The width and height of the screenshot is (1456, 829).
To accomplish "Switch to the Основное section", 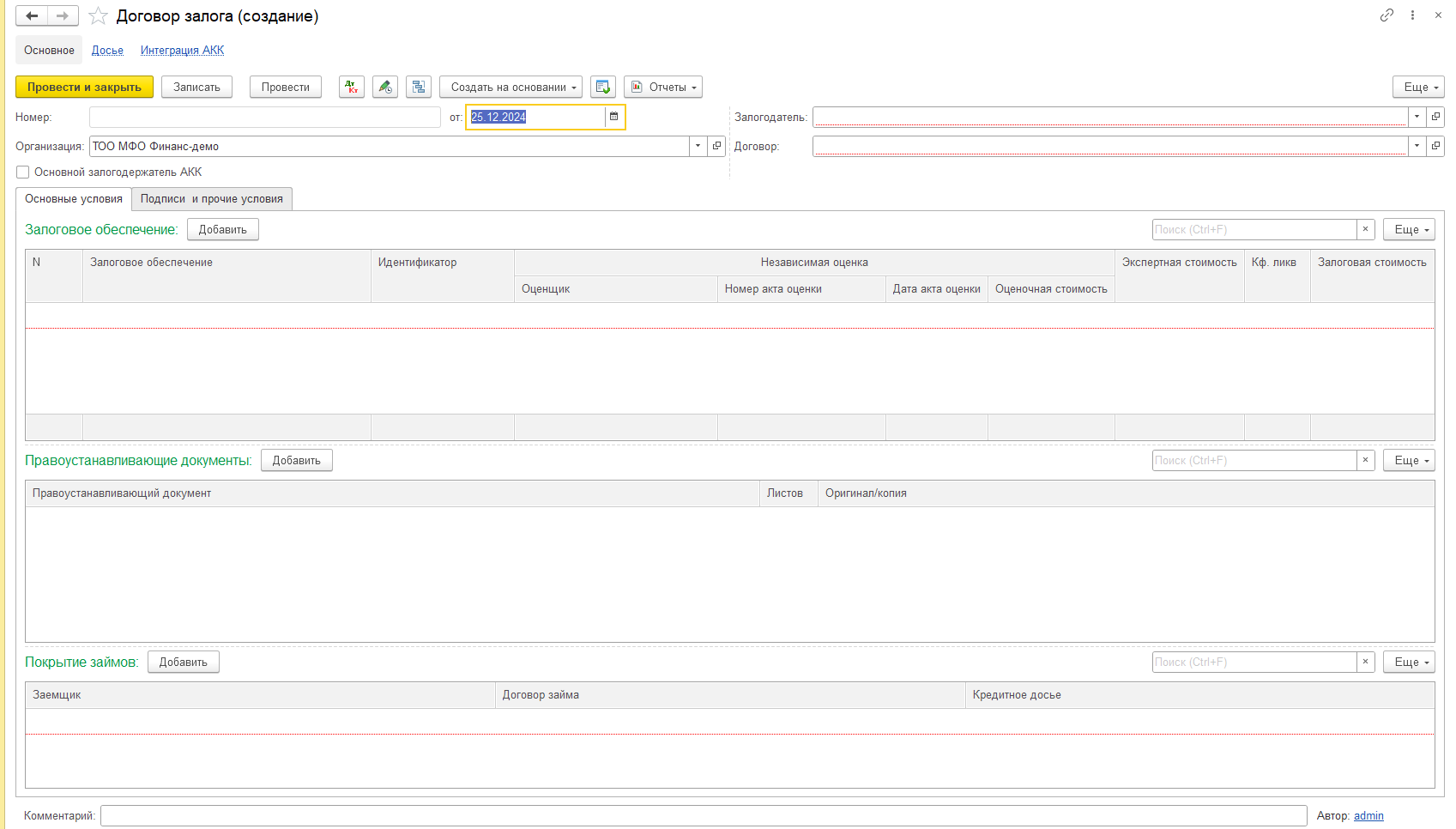I will pyautogui.click(x=49, y=50).
